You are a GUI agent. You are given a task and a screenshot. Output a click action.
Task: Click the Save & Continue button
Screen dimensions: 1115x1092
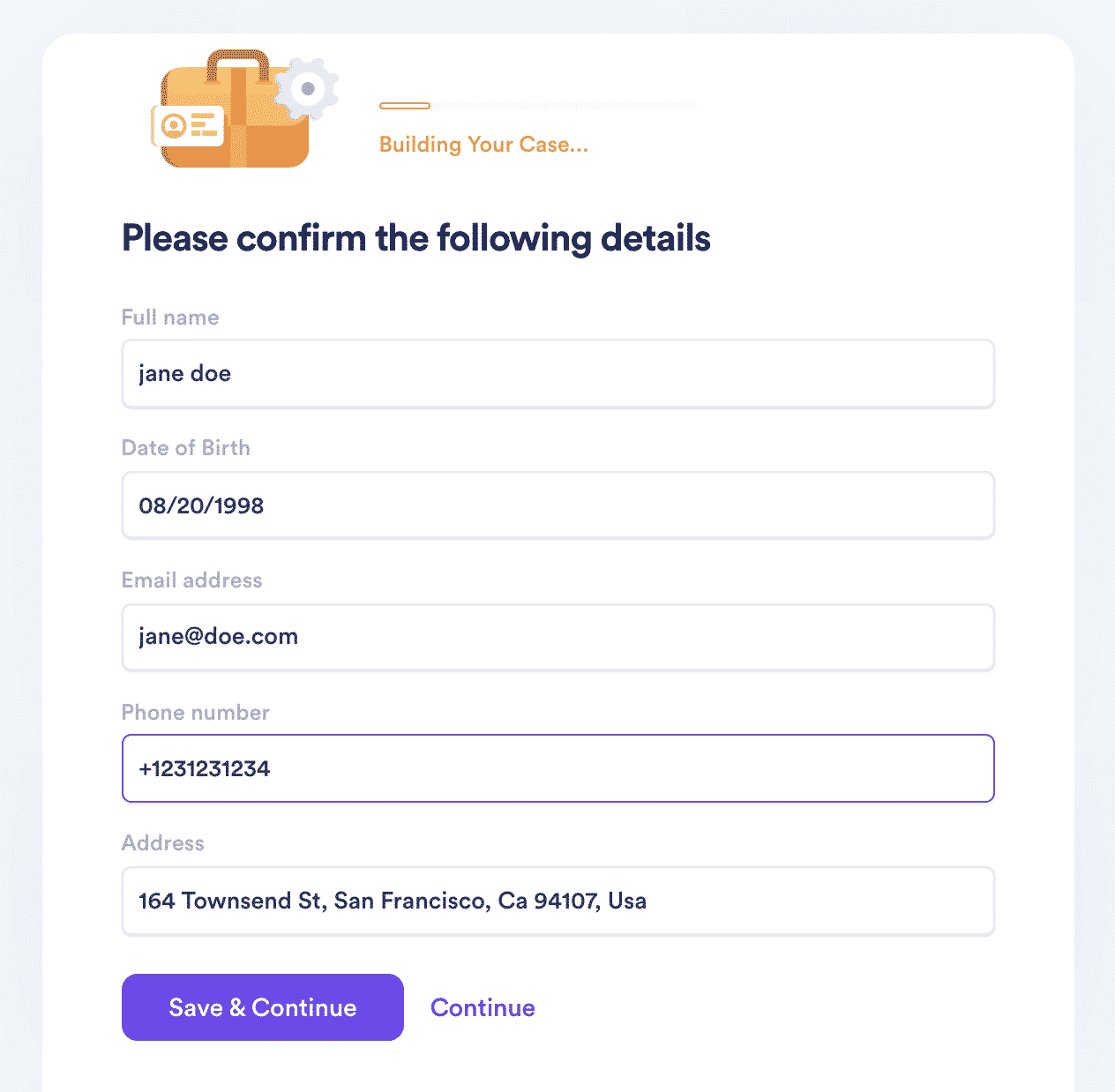263,1007
